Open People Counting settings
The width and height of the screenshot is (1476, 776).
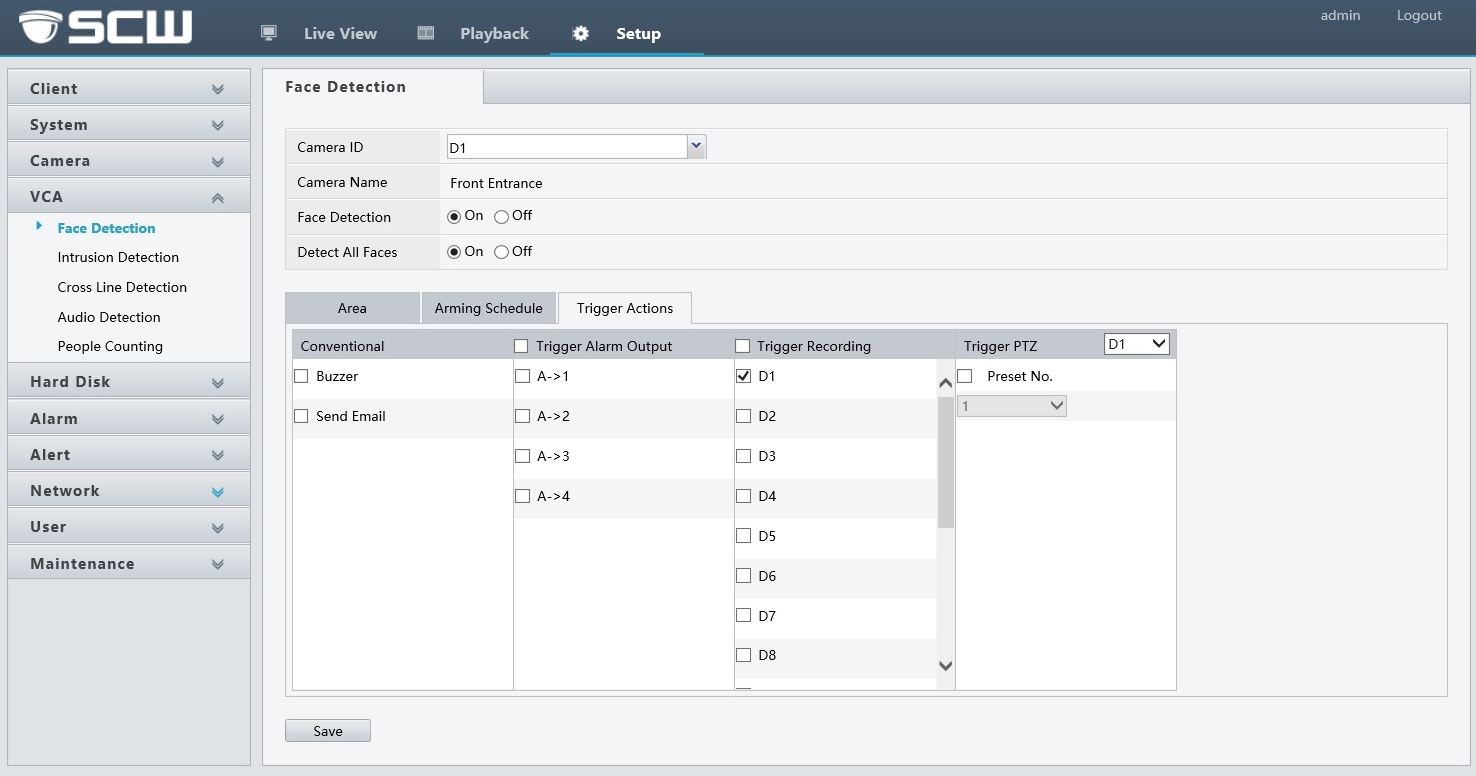coord(110,346)
